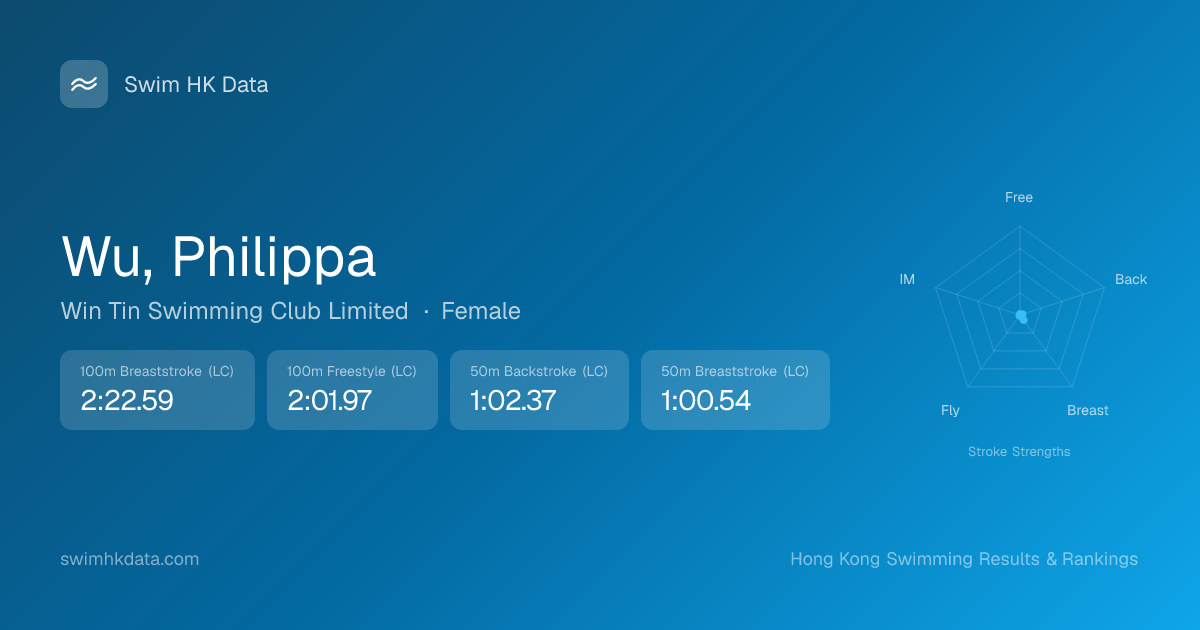The height and width of the screenshot is (630, 1200).
Task: Click the 2:01.97 time value
Action: coord(330,401)
